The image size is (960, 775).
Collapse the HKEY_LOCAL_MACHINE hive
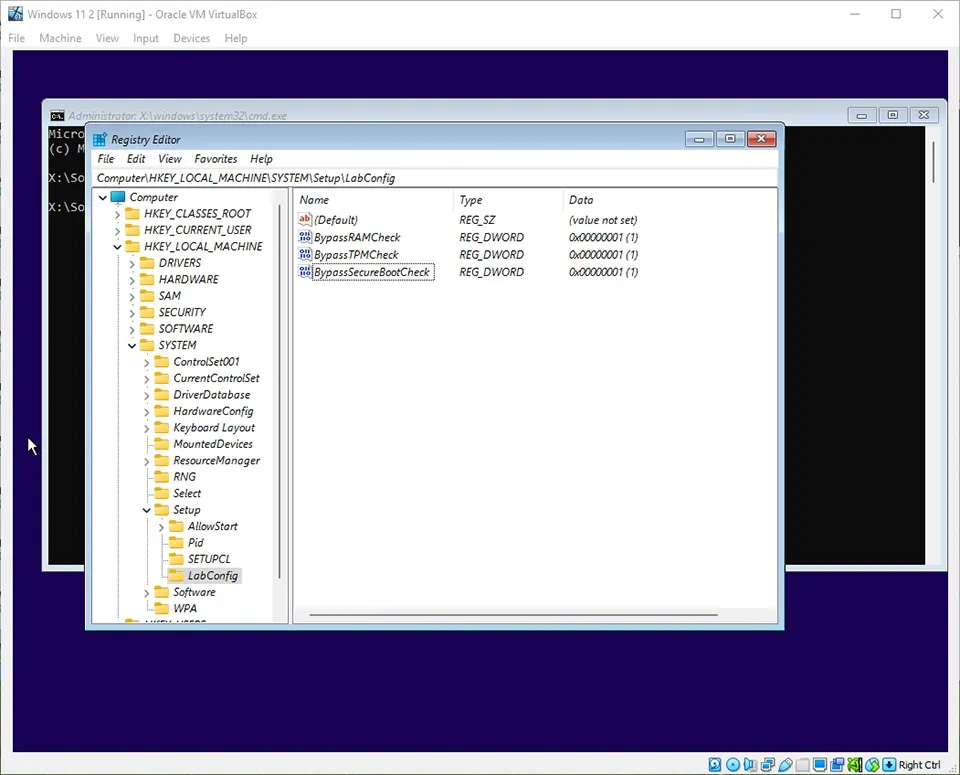point(118,247)
